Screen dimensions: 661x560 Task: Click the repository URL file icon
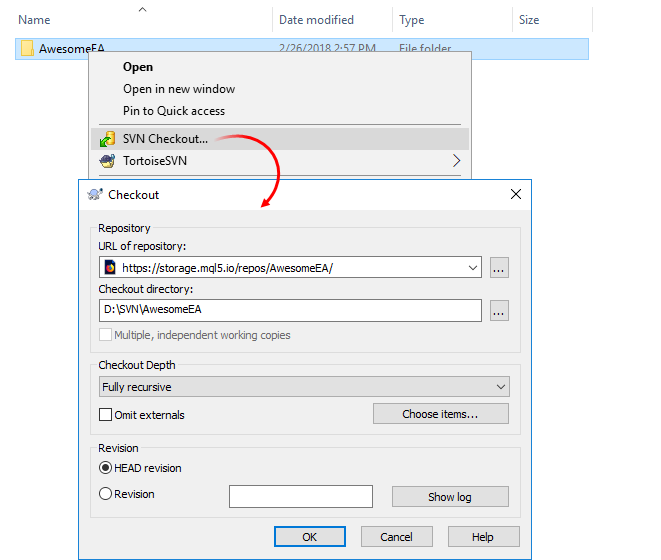[110, 267]
